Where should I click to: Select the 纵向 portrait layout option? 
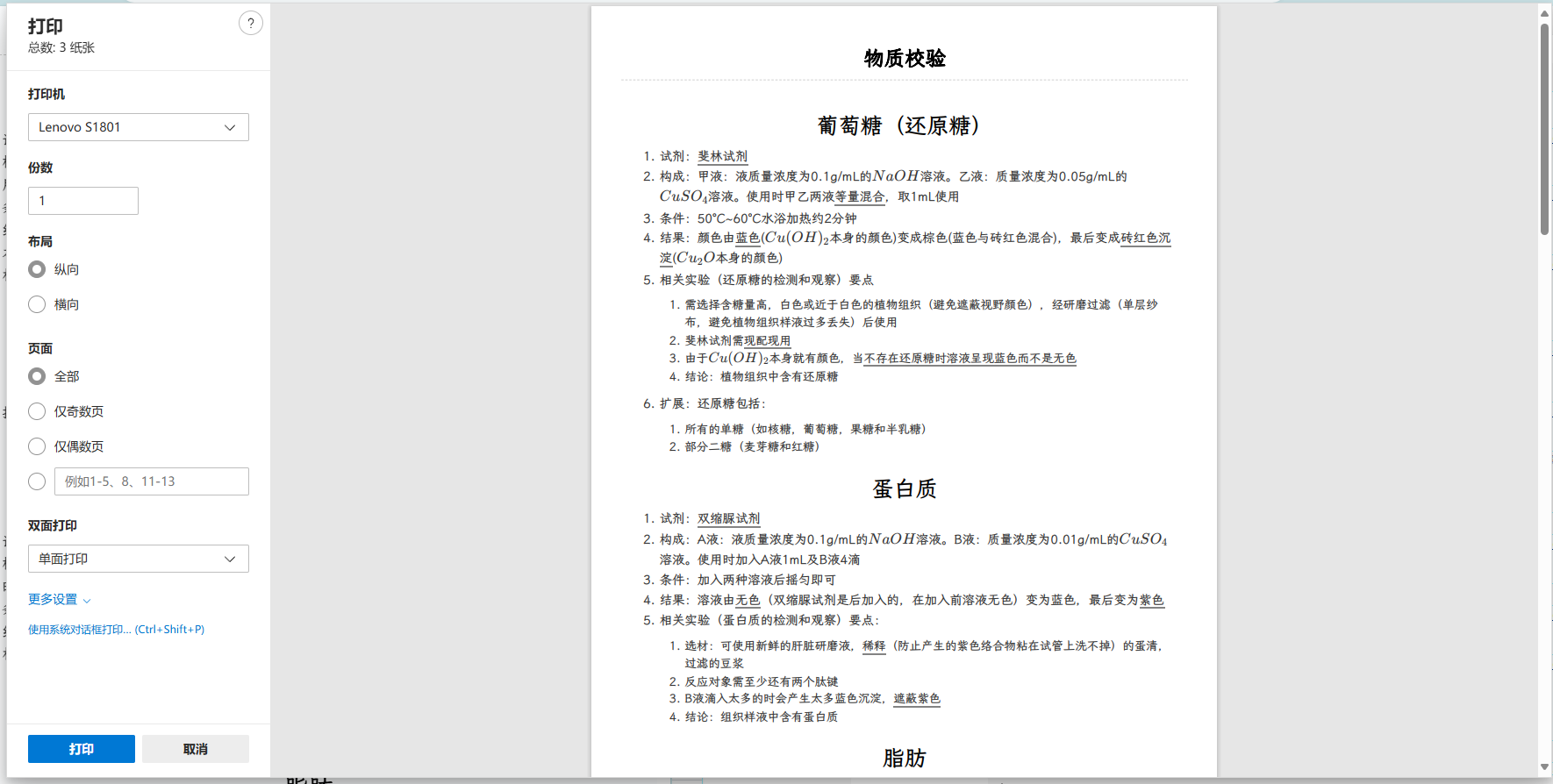tap(37, 269)
